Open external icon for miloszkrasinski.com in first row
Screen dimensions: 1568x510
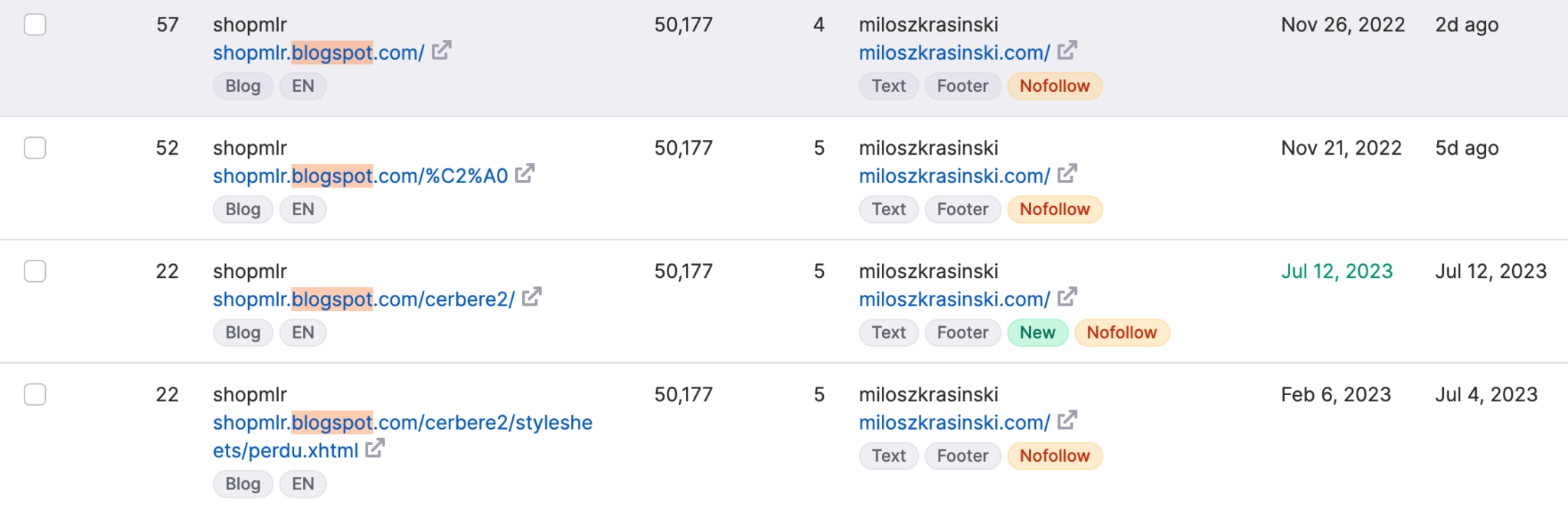(x=1068, y=51)
